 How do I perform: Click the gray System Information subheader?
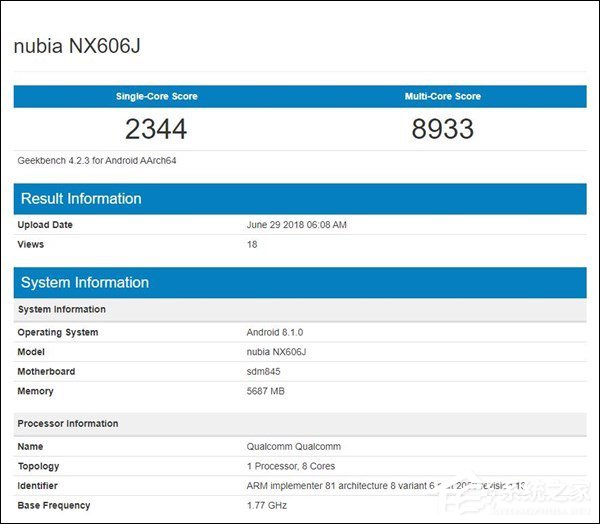point(300,309)
